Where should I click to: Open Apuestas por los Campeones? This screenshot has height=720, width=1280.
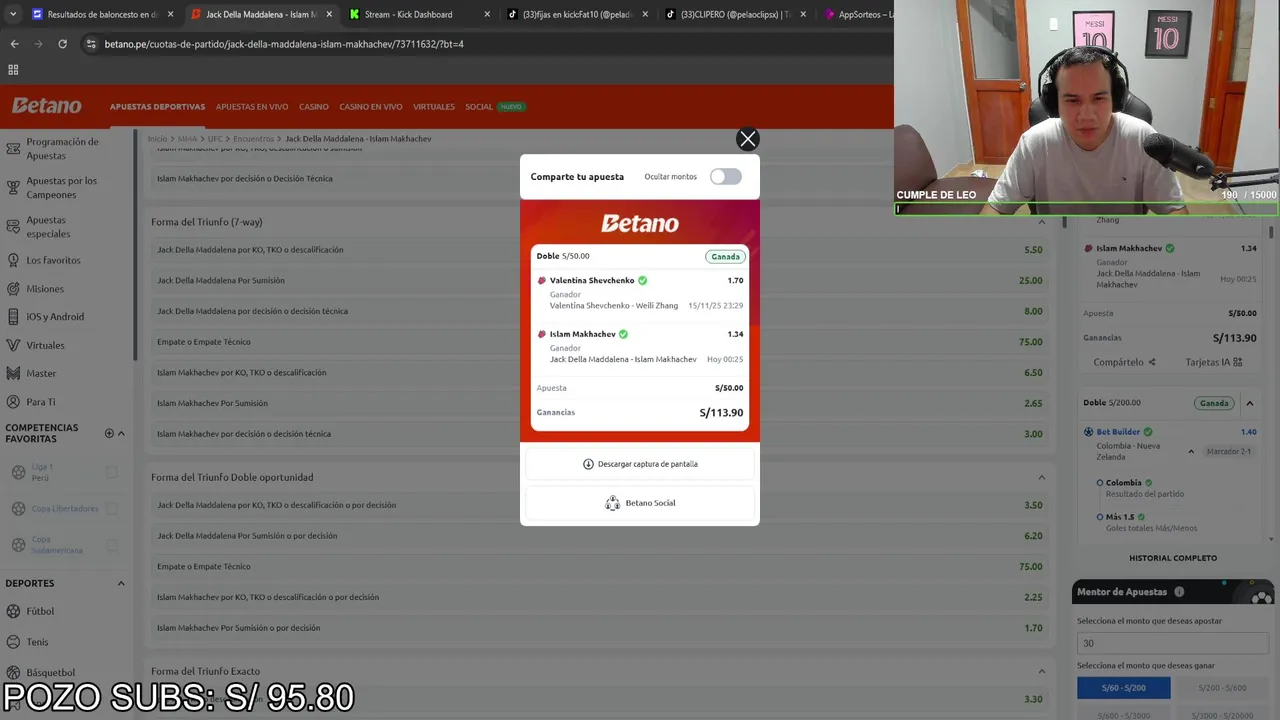click(62, 187)
